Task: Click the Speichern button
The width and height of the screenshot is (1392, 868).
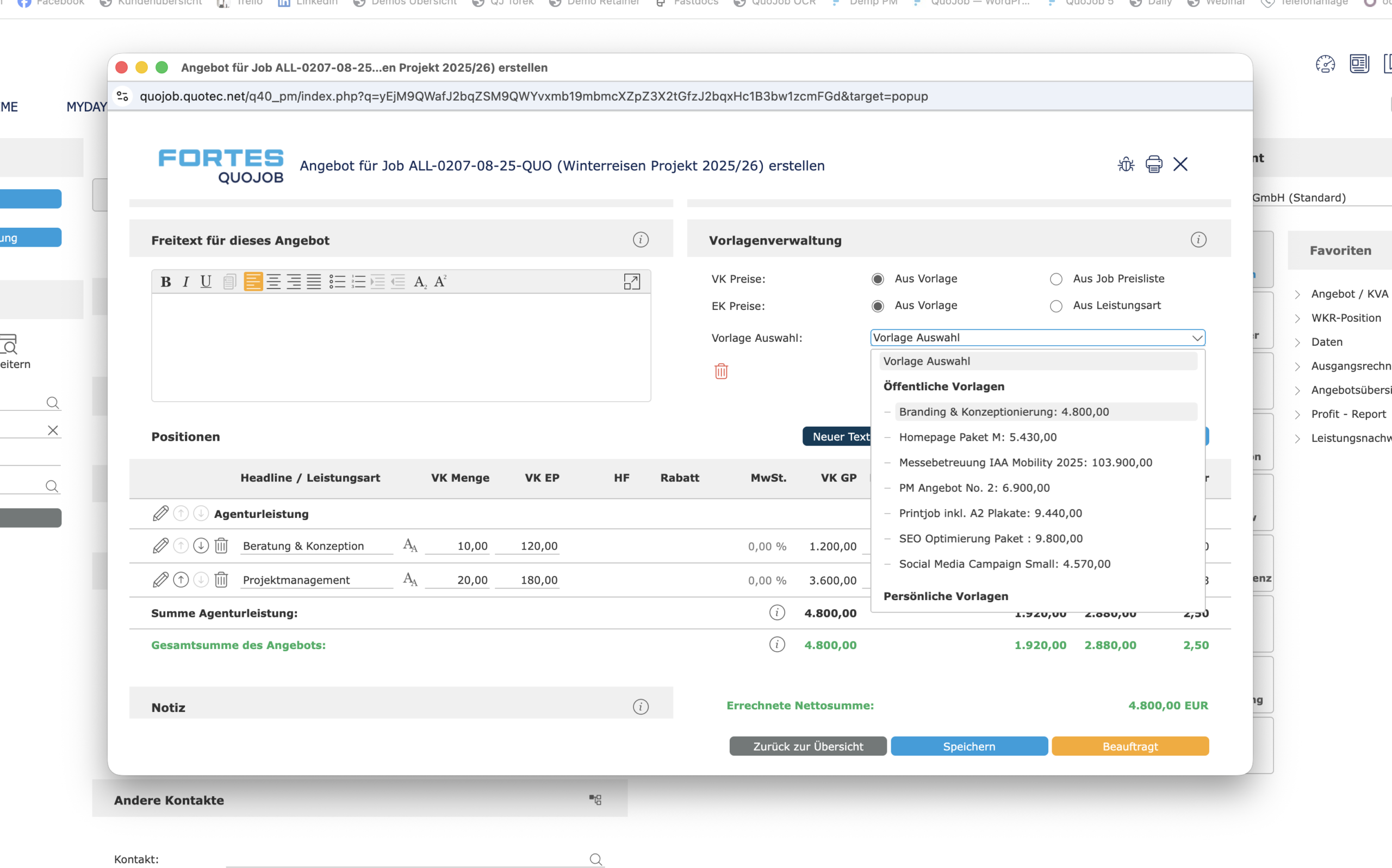Action: 969,746
